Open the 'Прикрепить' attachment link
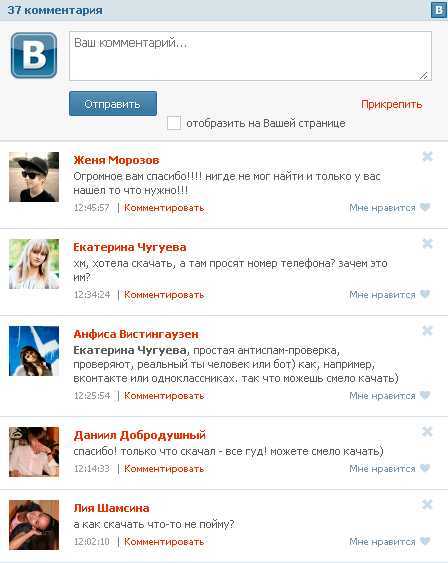This screenshot has width=448, height=563. pyautogui.click(x=391, y=104)
